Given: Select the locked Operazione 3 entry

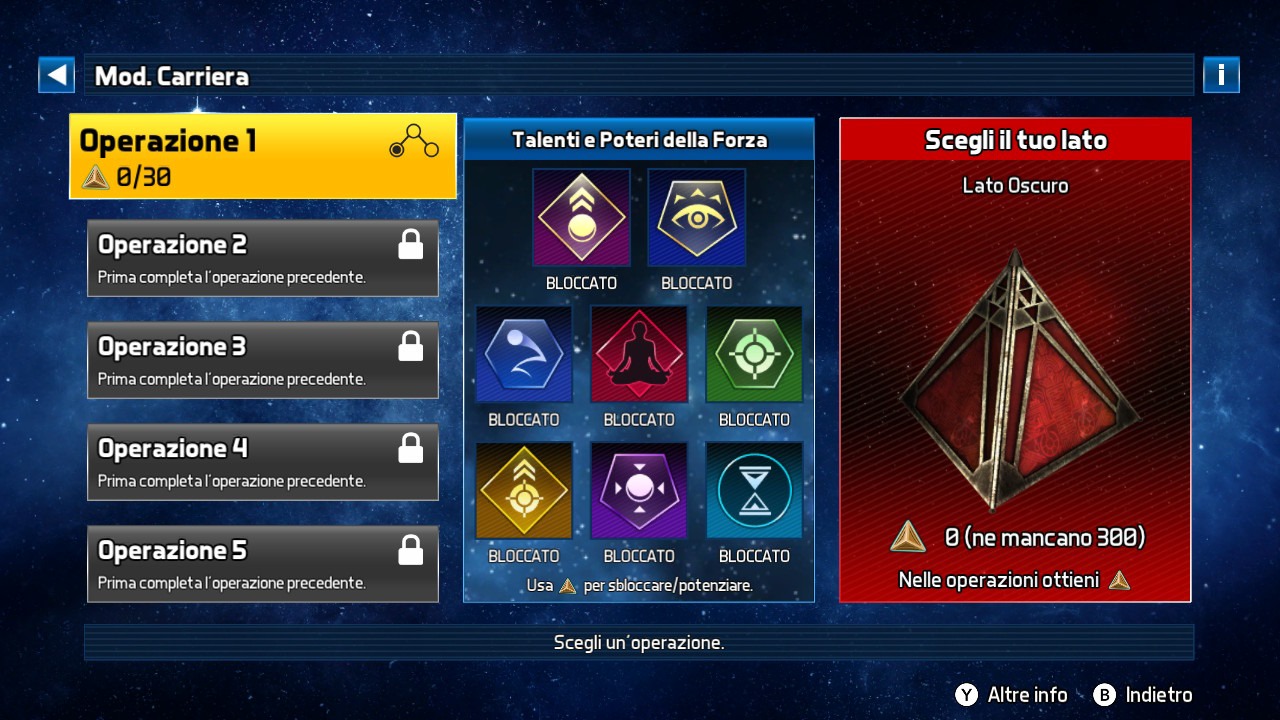Looking at the screenshot, I should coord(263,360).
